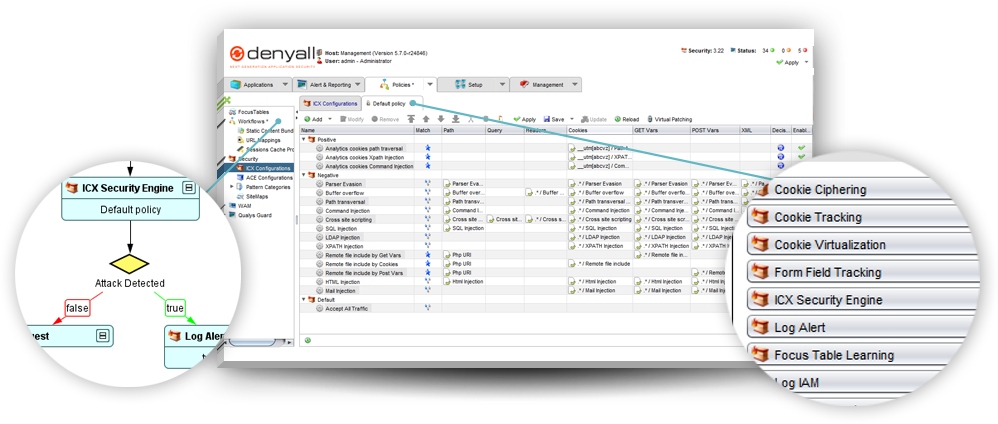Screen dimensions: 998x424
Task: Click the Status indicator at top right
Action: click(742, 50)
